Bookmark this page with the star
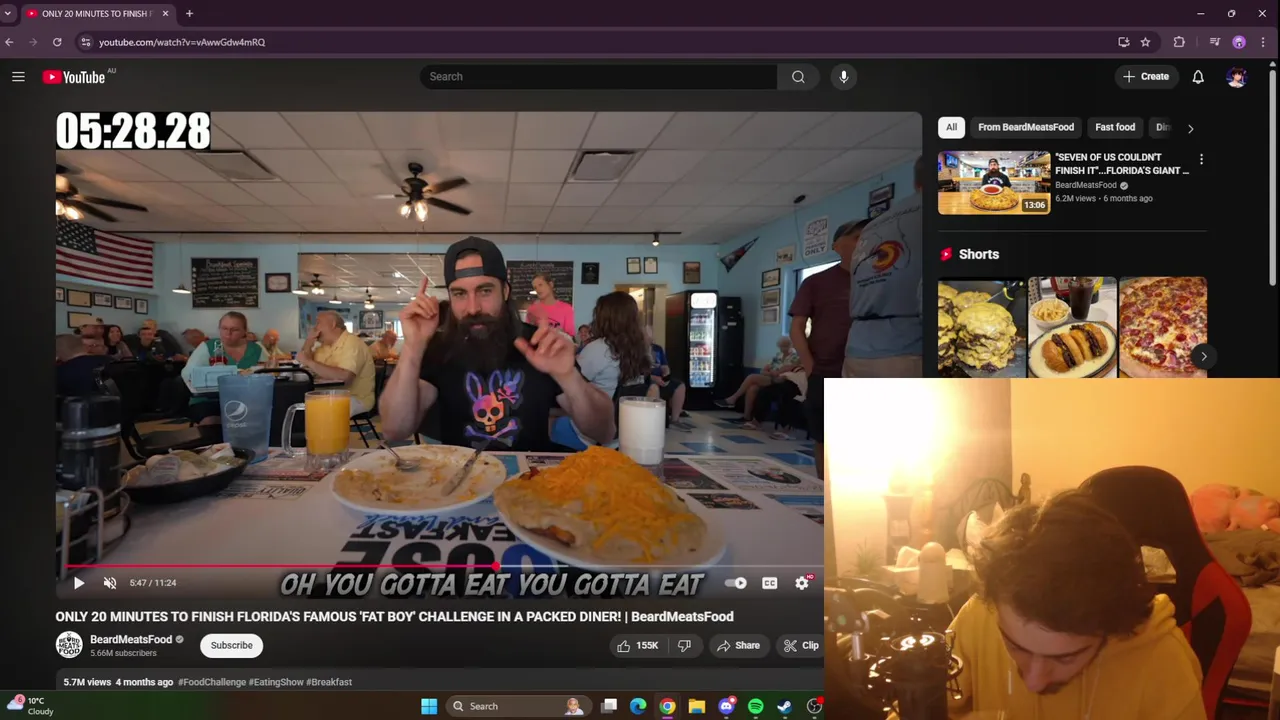Viewport: 1280px width, 720px height. click(1145, 42)
